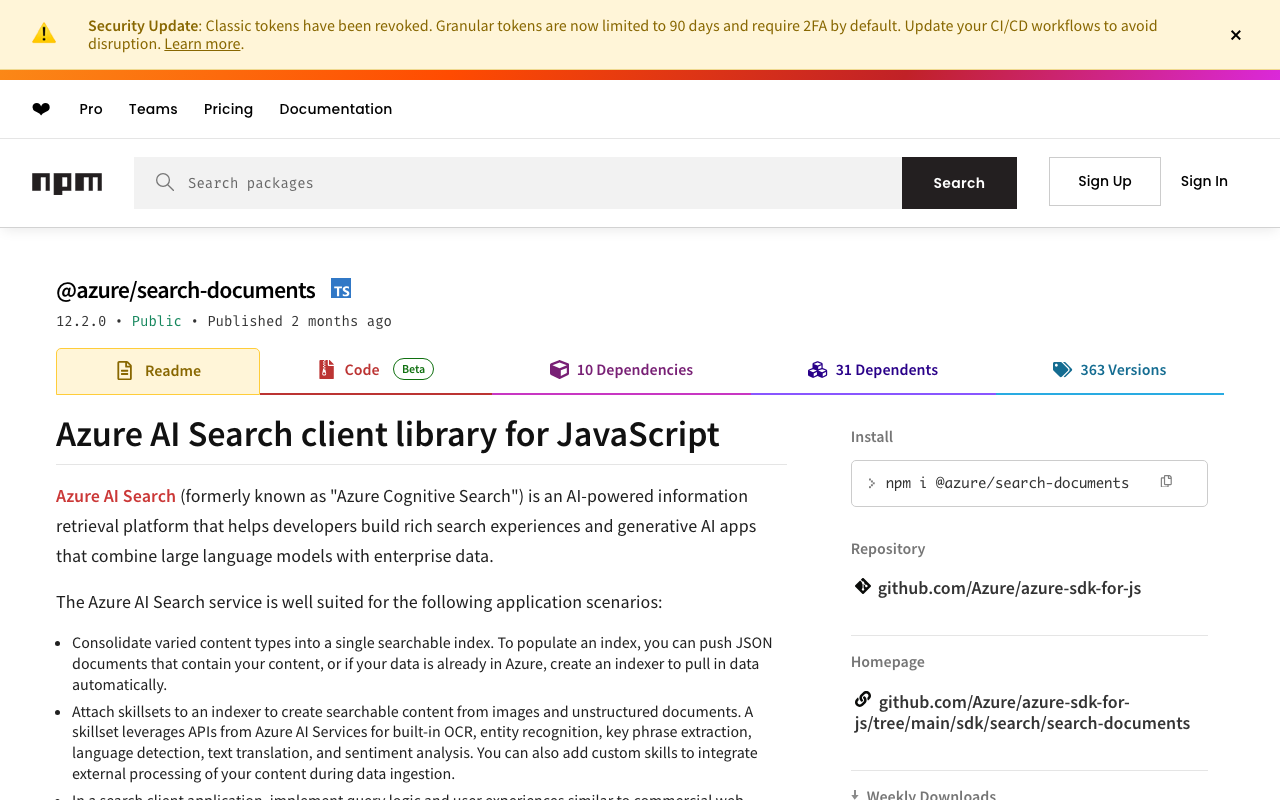Click the Published 2 months ago text
The image size is (1280, 800).
[x=299, y=321]
